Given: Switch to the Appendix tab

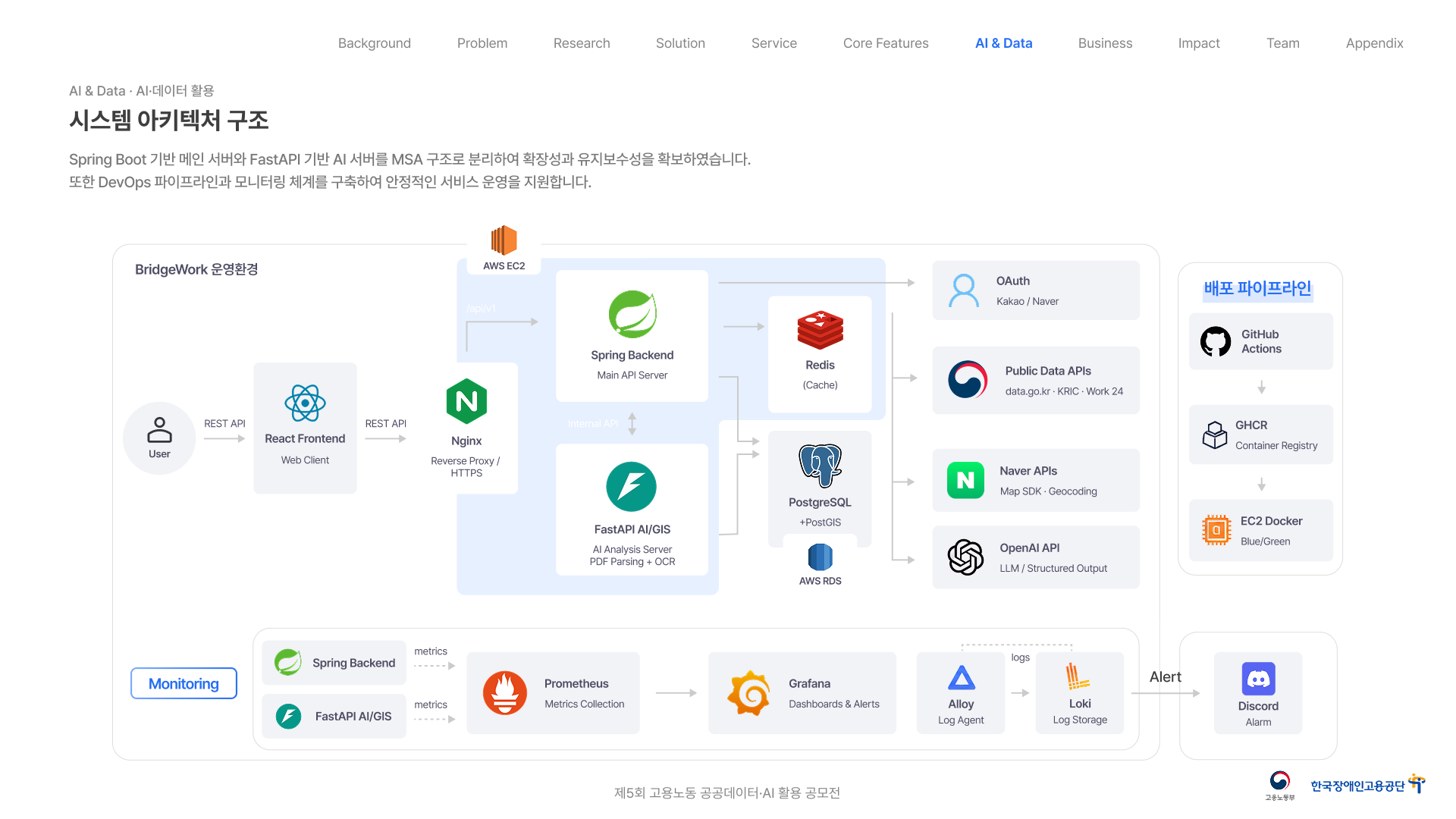Looking at the screenshot, I should point(1374,43).
